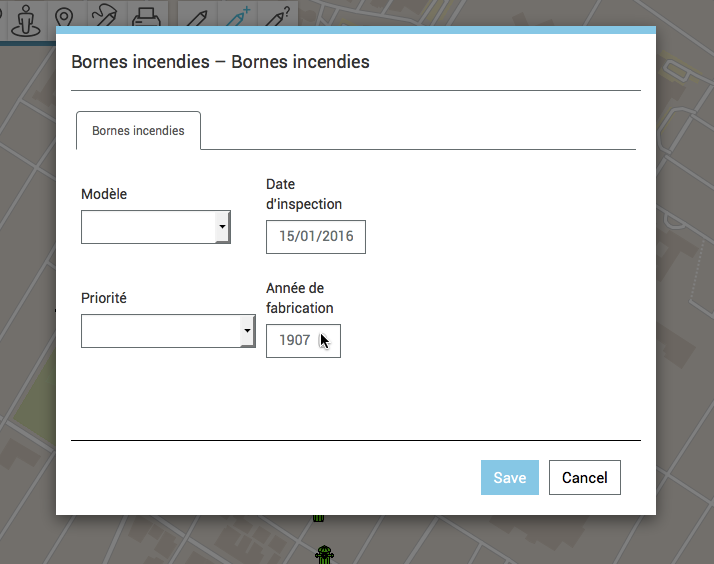Cancel the edit dialog
This screenshot has width=714, height=564.
pos(585,478)
